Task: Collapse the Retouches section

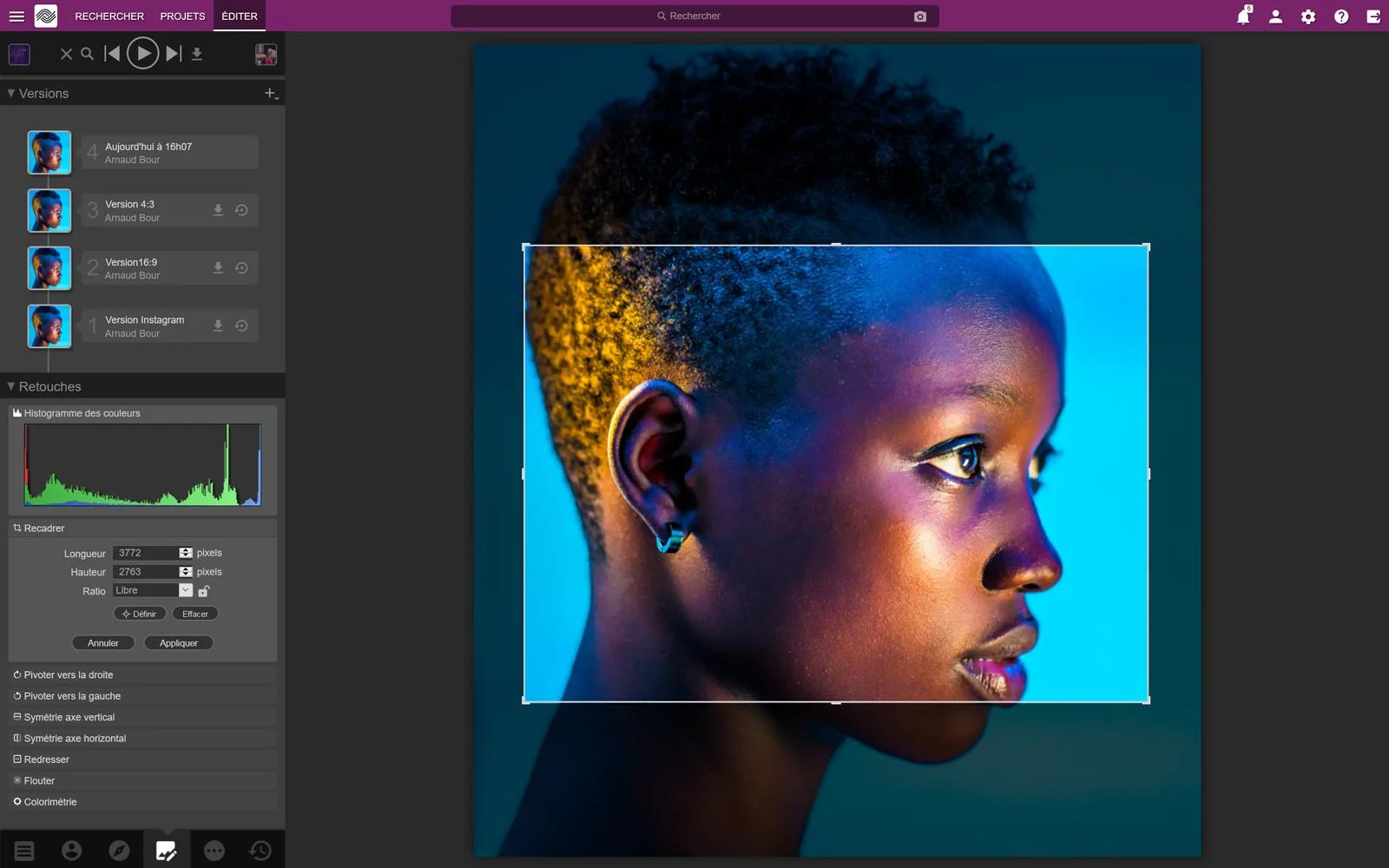Action: tap(11, 386)
